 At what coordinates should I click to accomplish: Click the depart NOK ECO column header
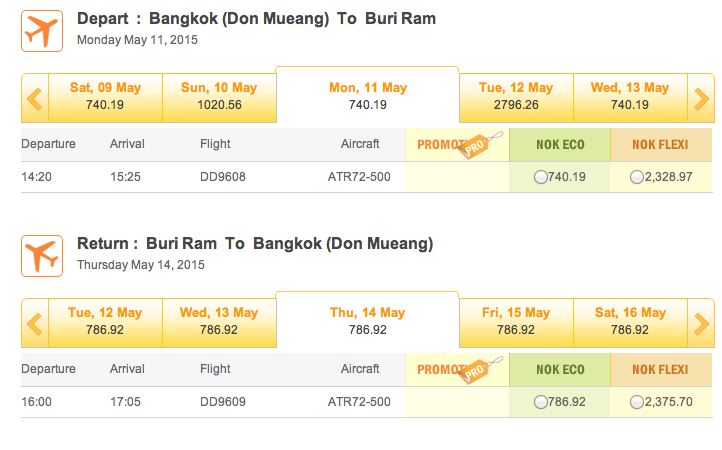pos(560,145)
